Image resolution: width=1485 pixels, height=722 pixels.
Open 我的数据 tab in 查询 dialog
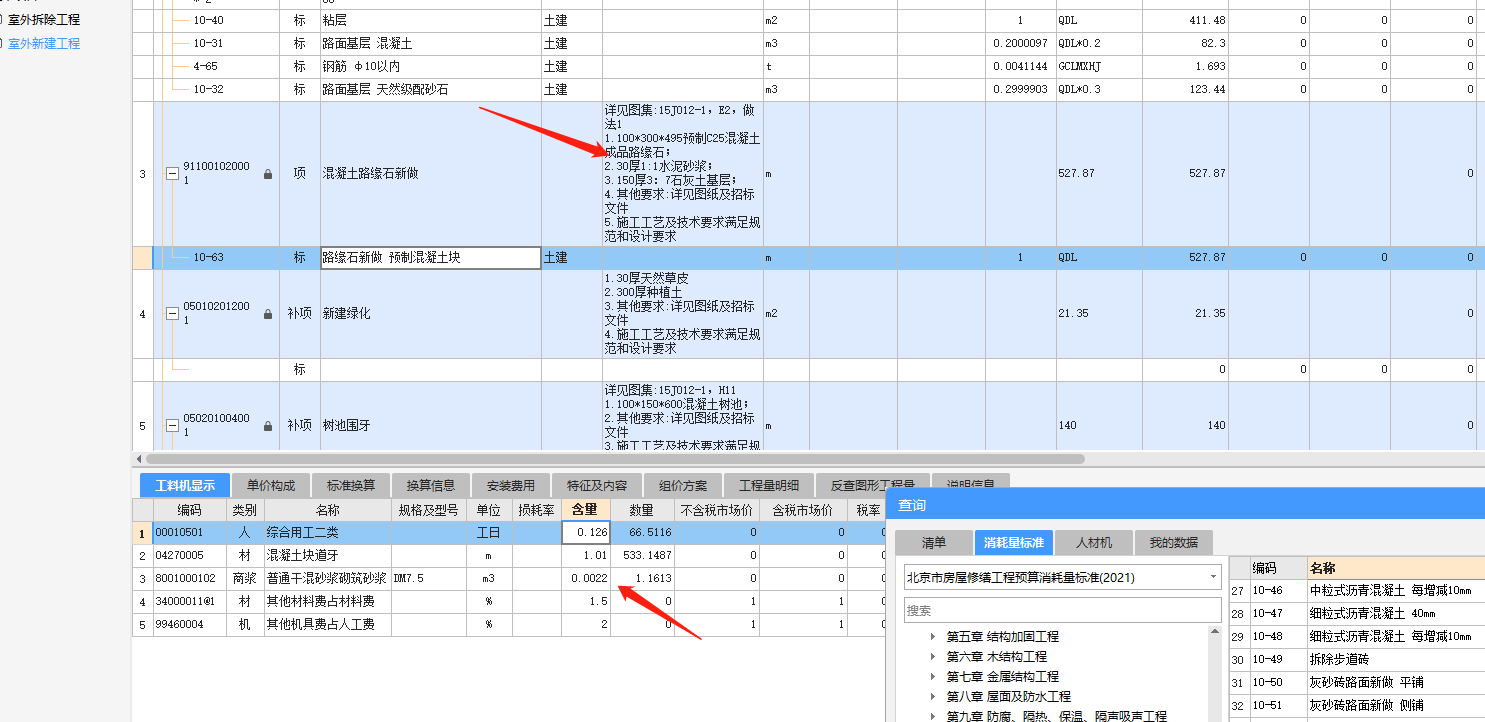(1173, 543)
